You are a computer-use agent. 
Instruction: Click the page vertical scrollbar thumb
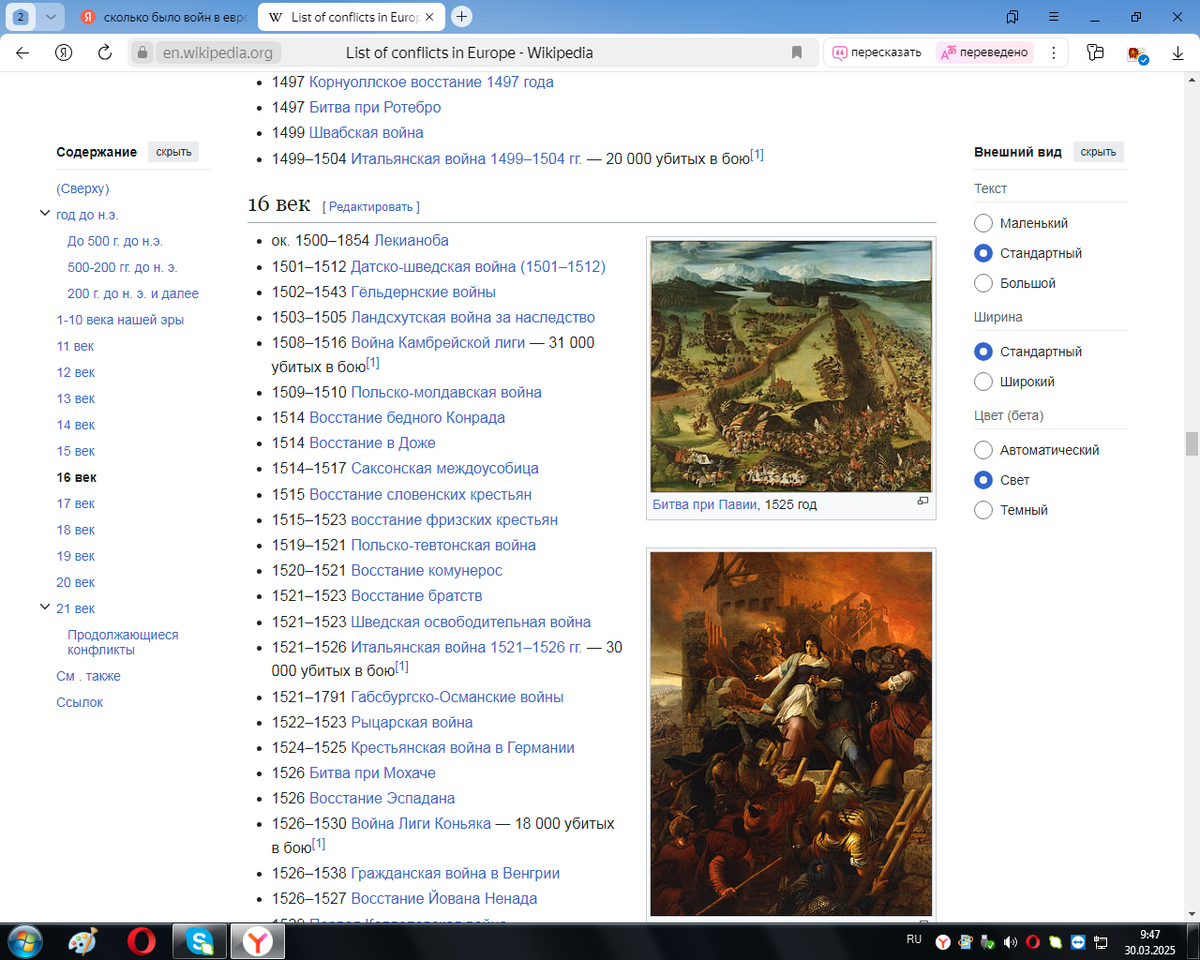point(1191,443)
